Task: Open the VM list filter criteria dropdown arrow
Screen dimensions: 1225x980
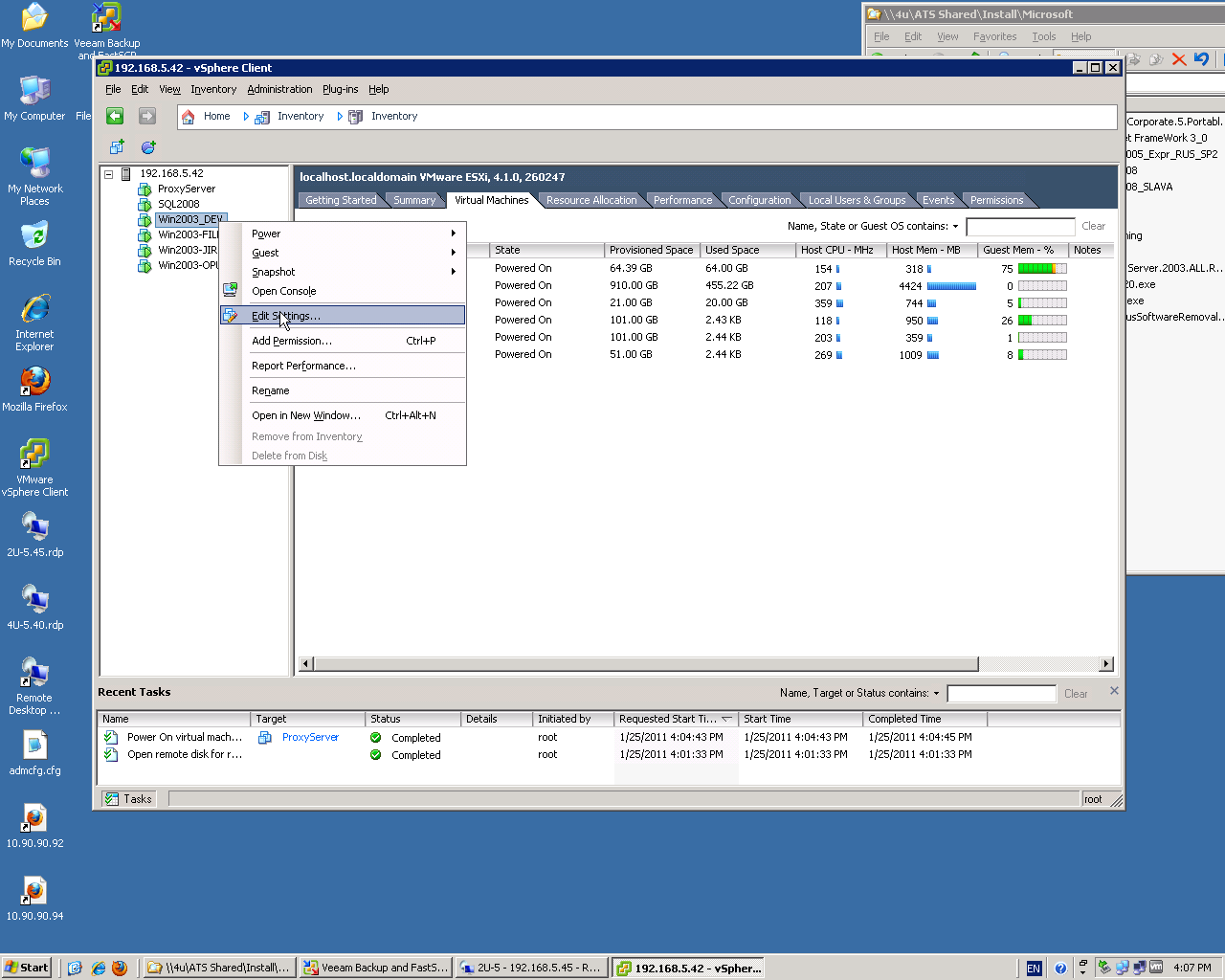Action: (955, 227)
